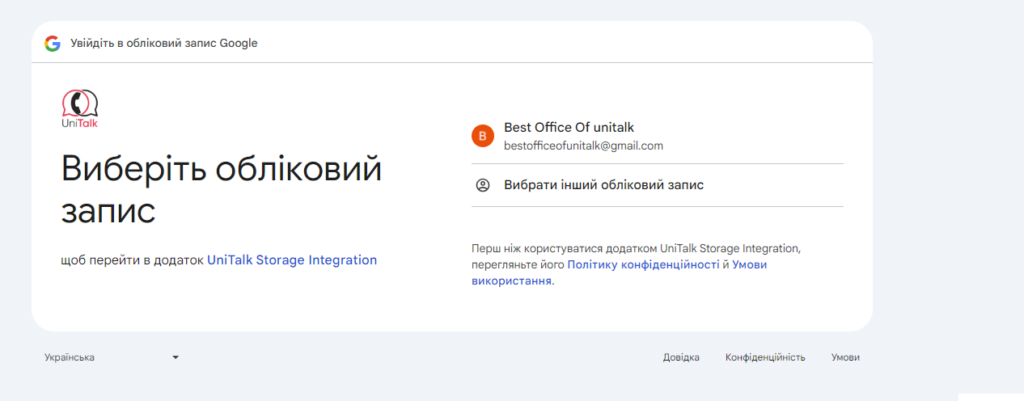Open the 'Довідка' footer link
This screenshot has height=401, width=1024.
click(681, 357)
